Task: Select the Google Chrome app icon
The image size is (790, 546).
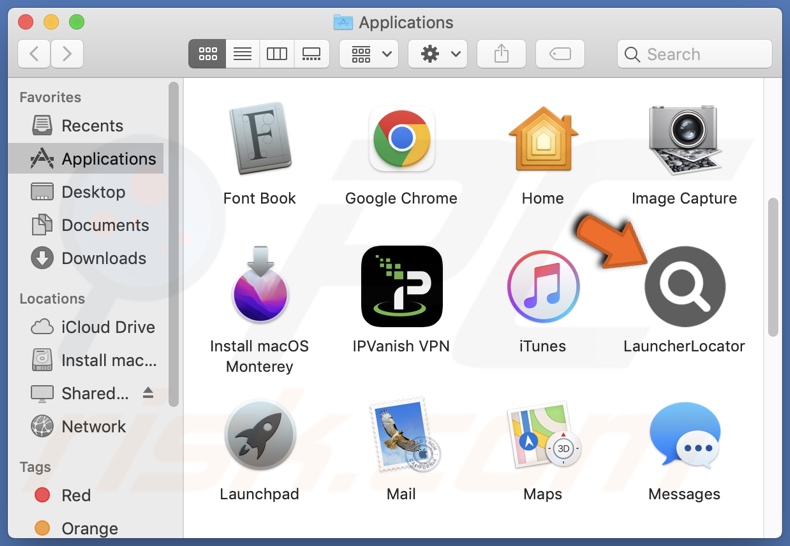Action: click(402, 139)
